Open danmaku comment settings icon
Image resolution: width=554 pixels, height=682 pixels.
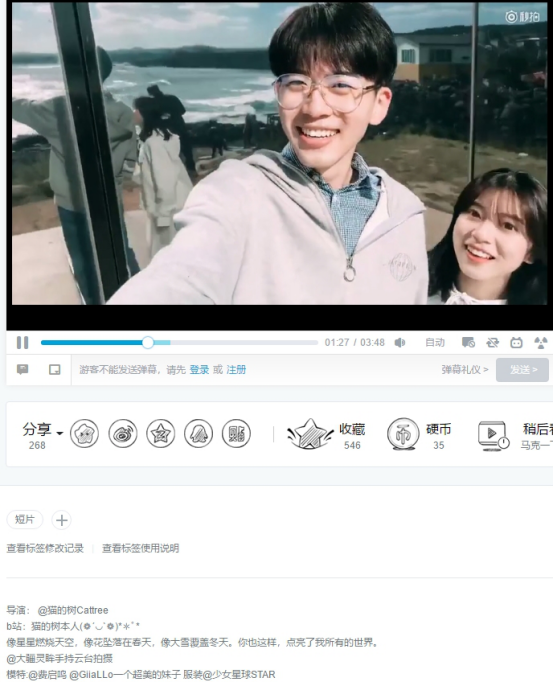click(x=22, y=370)
